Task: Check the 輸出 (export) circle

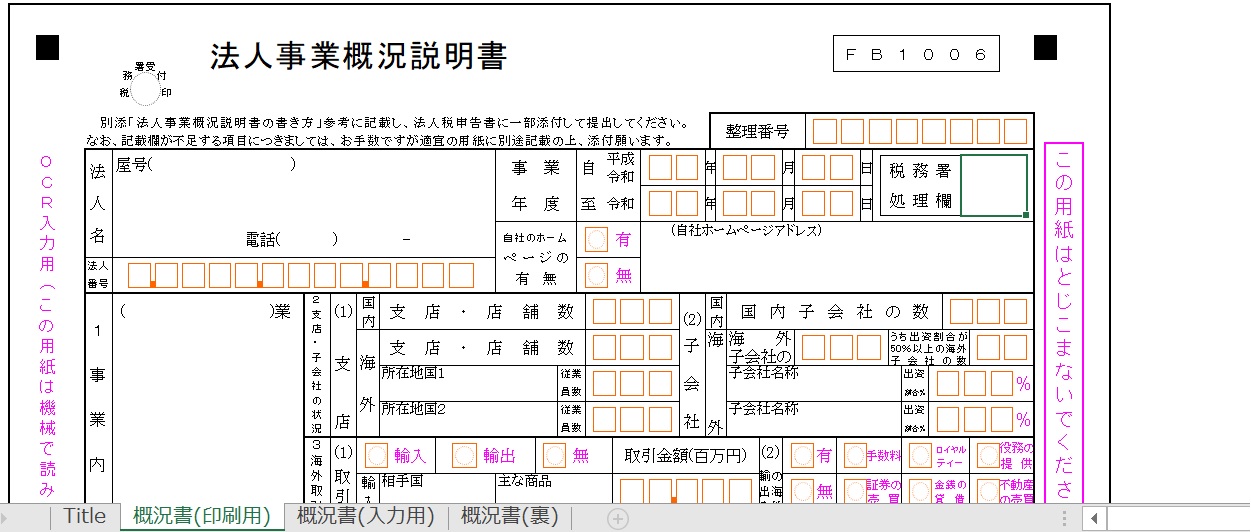Action: [x=464, y=455]
